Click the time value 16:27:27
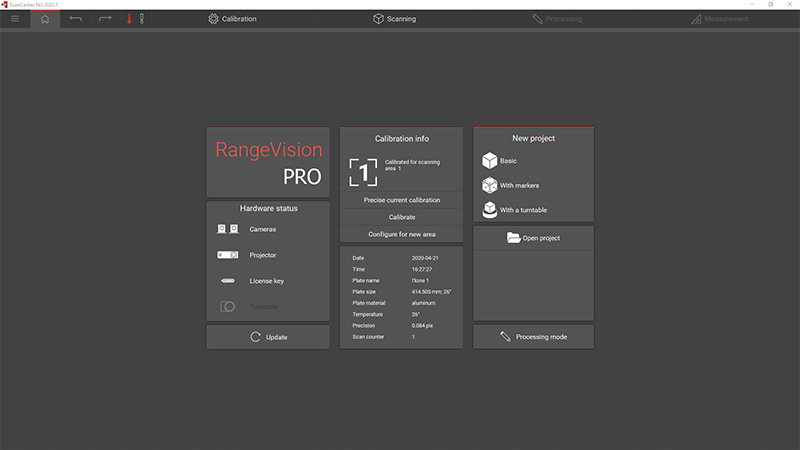Viewport: 800px width, 450px height. (422, 269)
